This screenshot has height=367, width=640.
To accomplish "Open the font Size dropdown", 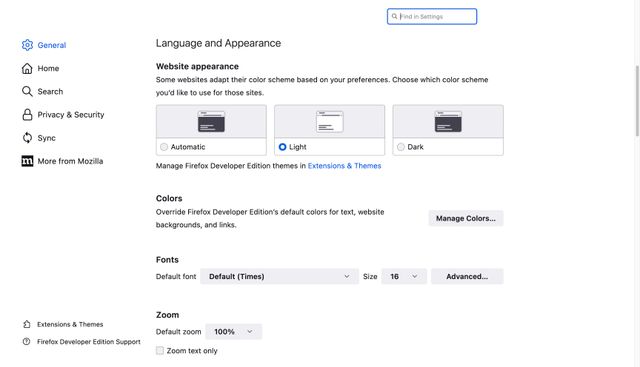I will (x=404, y=276).
